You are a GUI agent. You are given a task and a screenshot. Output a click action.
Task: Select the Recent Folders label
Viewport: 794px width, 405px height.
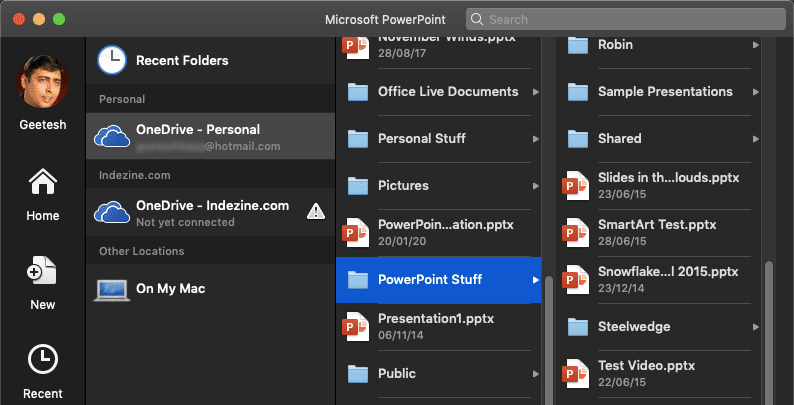[182, 61]
